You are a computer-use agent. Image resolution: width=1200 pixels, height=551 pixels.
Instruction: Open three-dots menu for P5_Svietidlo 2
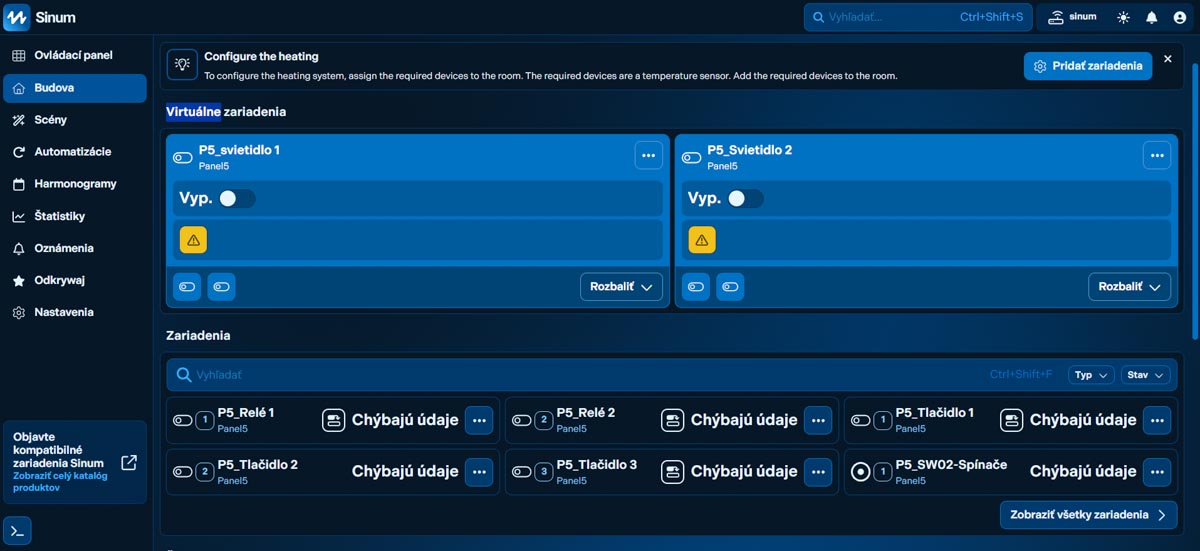1157,155
